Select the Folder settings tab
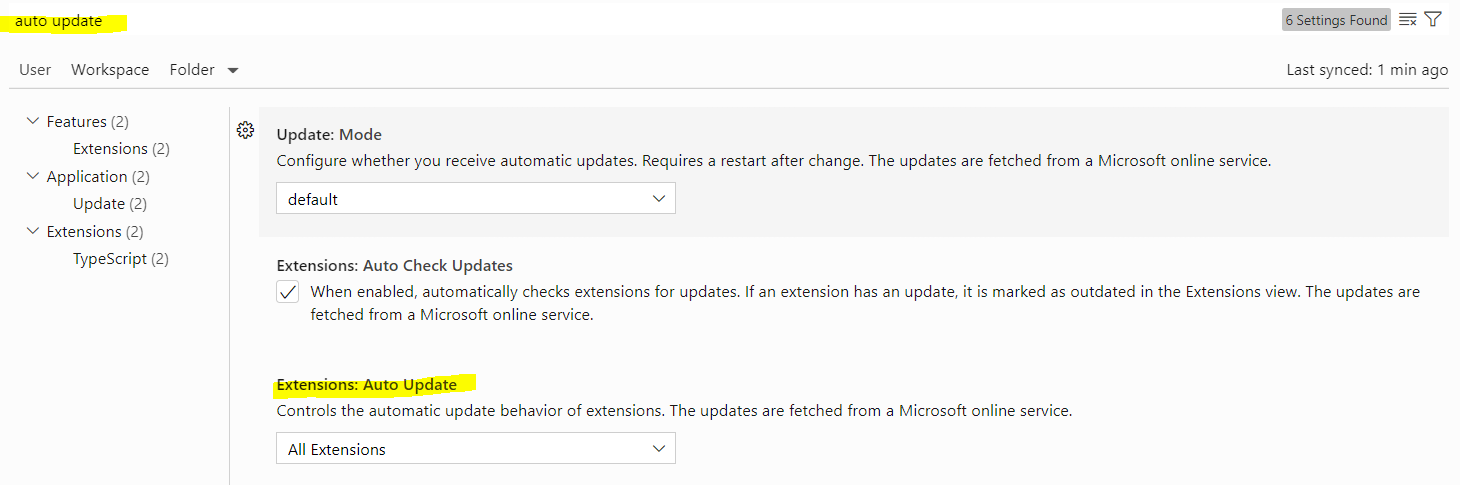This screenshot has height=485, width=1460. pos(192,70)
